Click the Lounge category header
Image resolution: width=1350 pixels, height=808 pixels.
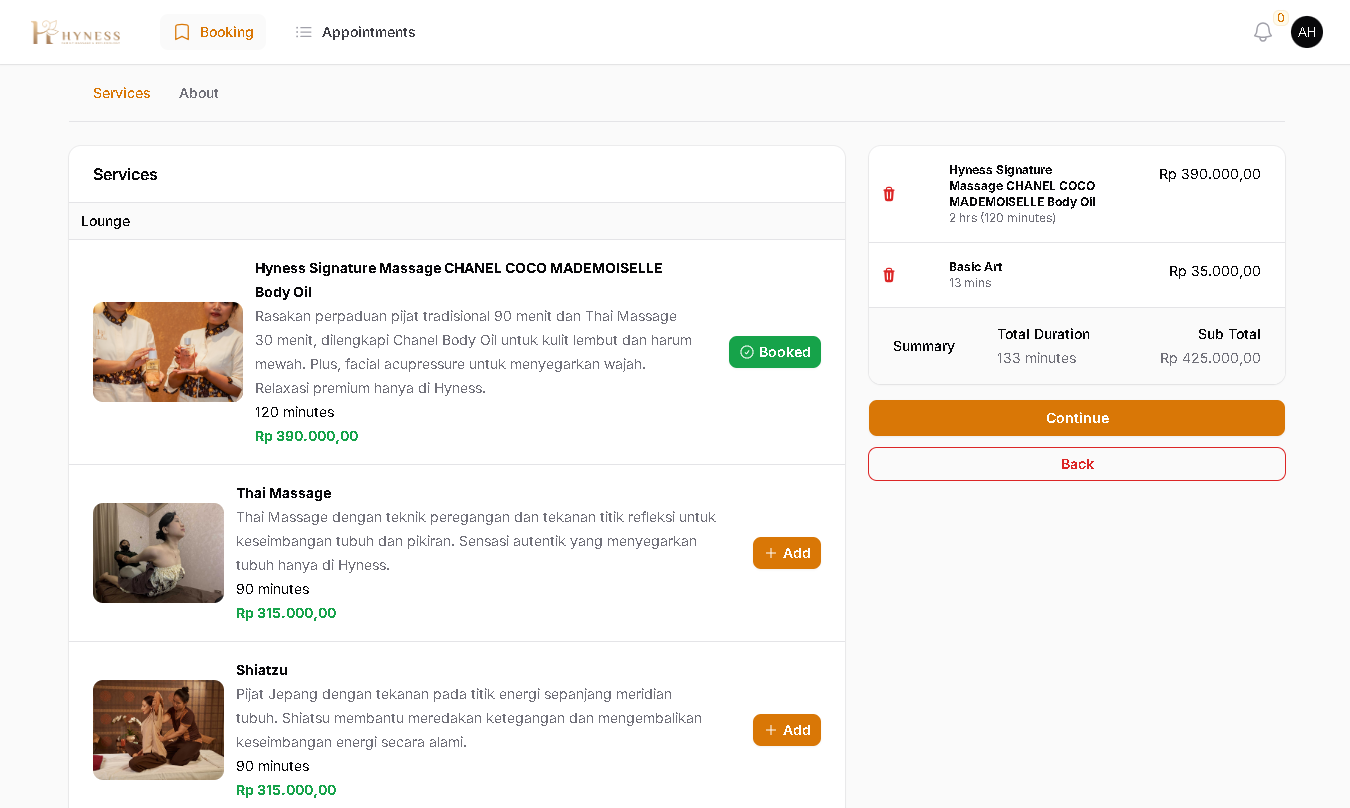click(457, 221)
